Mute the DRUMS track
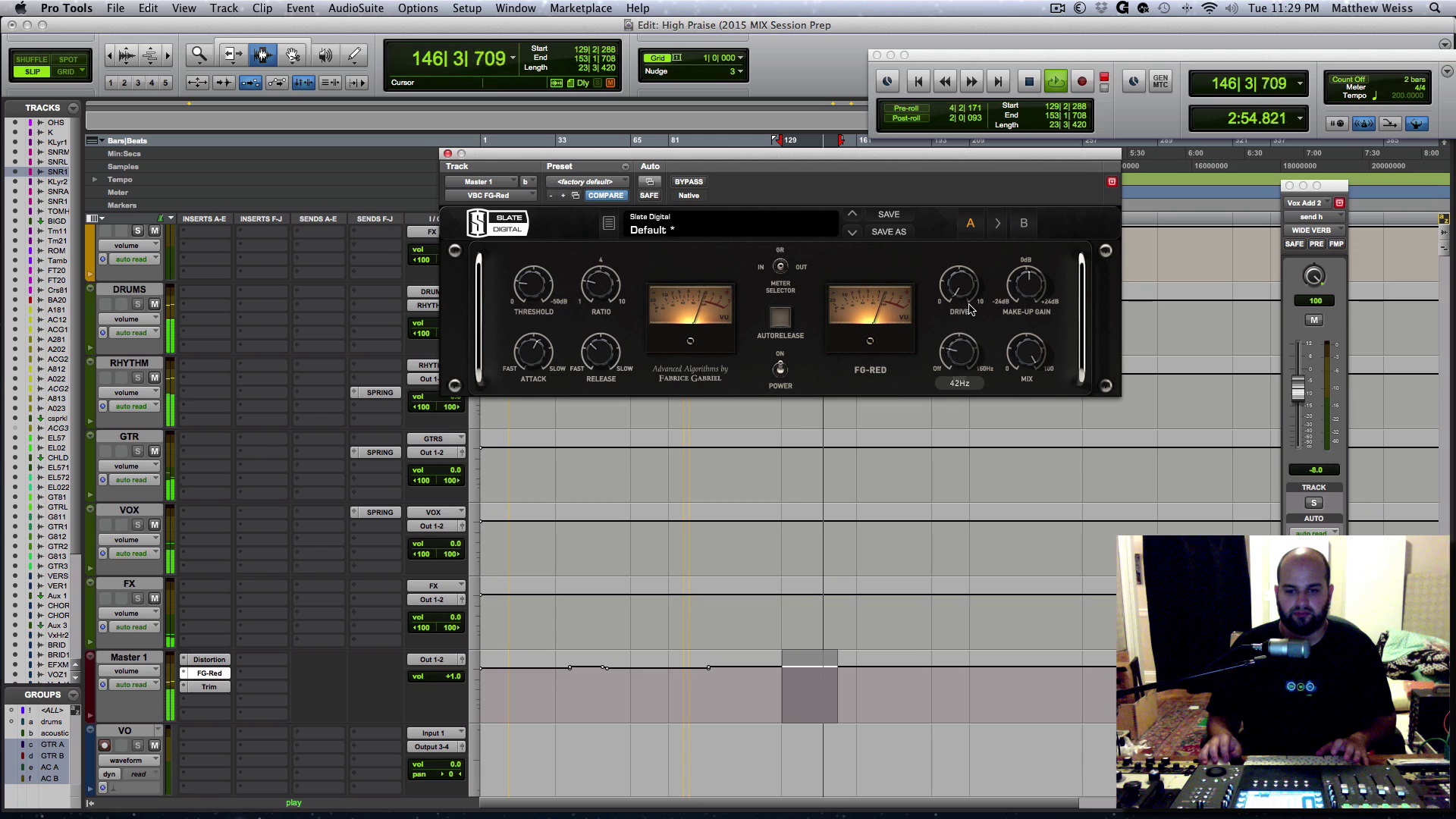This screenshot has width=1456, height=819. [155, 304]
